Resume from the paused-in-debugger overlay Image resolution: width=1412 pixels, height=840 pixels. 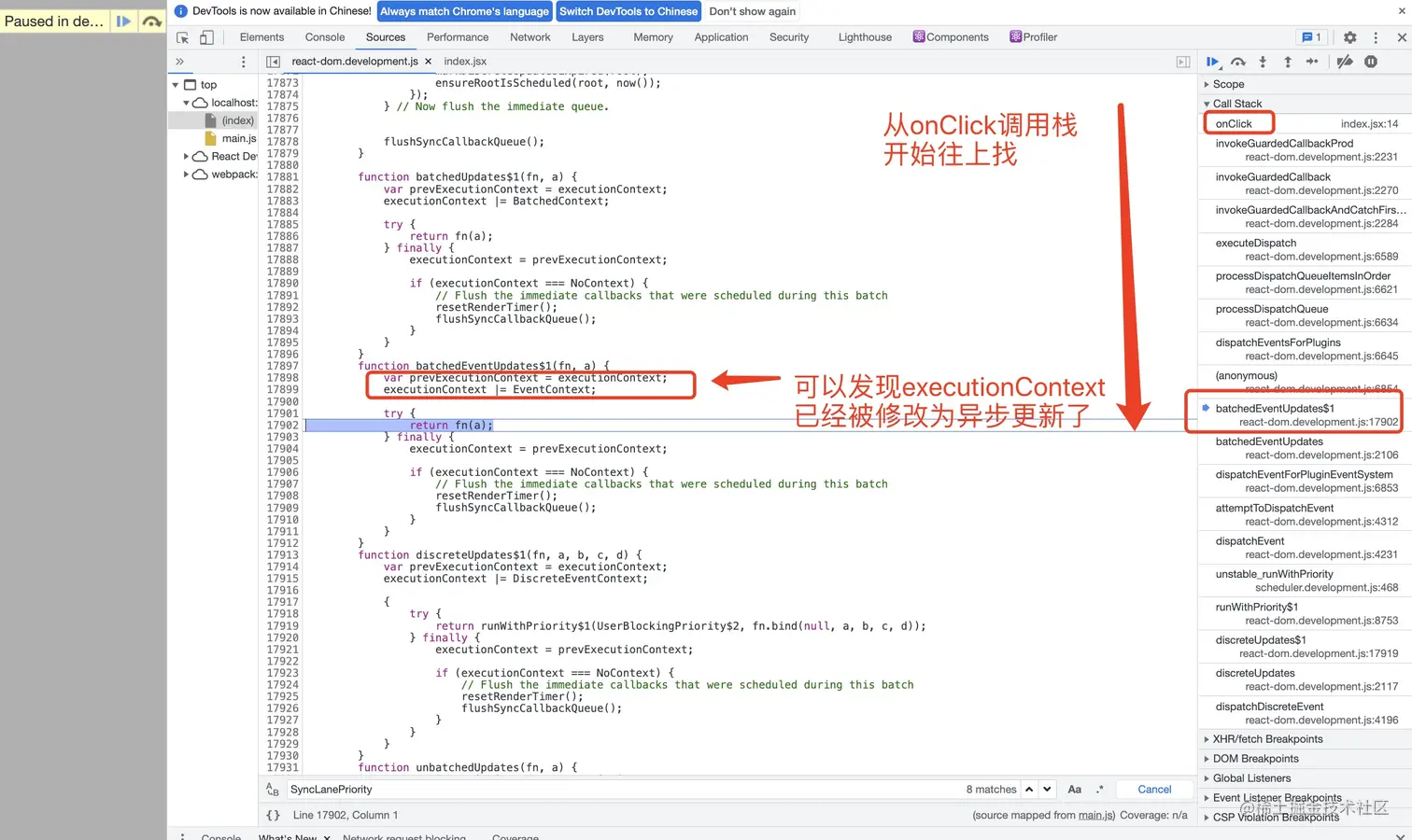click(x=123, y=21)
